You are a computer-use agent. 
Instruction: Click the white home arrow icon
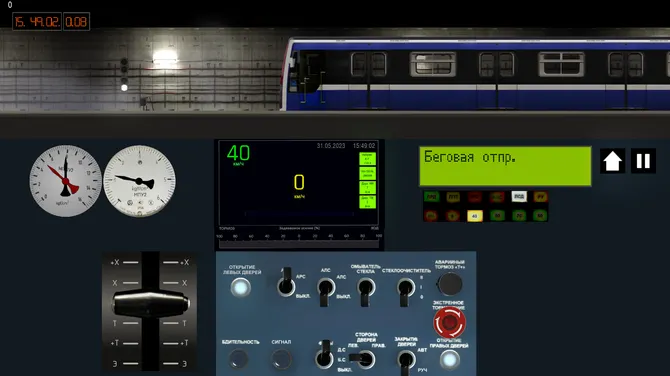click(612, 161)
